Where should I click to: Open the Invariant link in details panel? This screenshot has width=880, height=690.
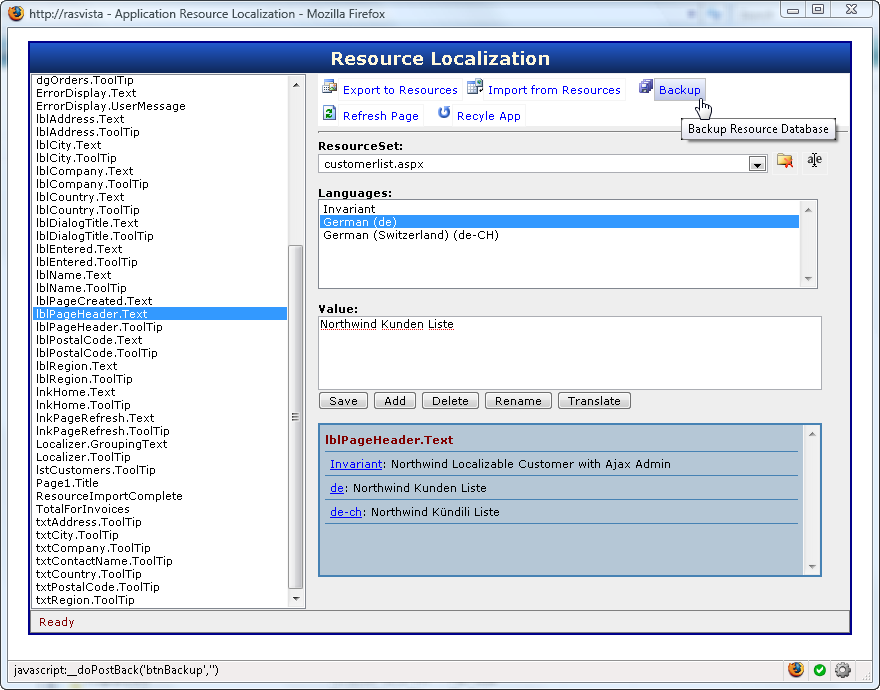pyautogui.click(x=356, y=464)
